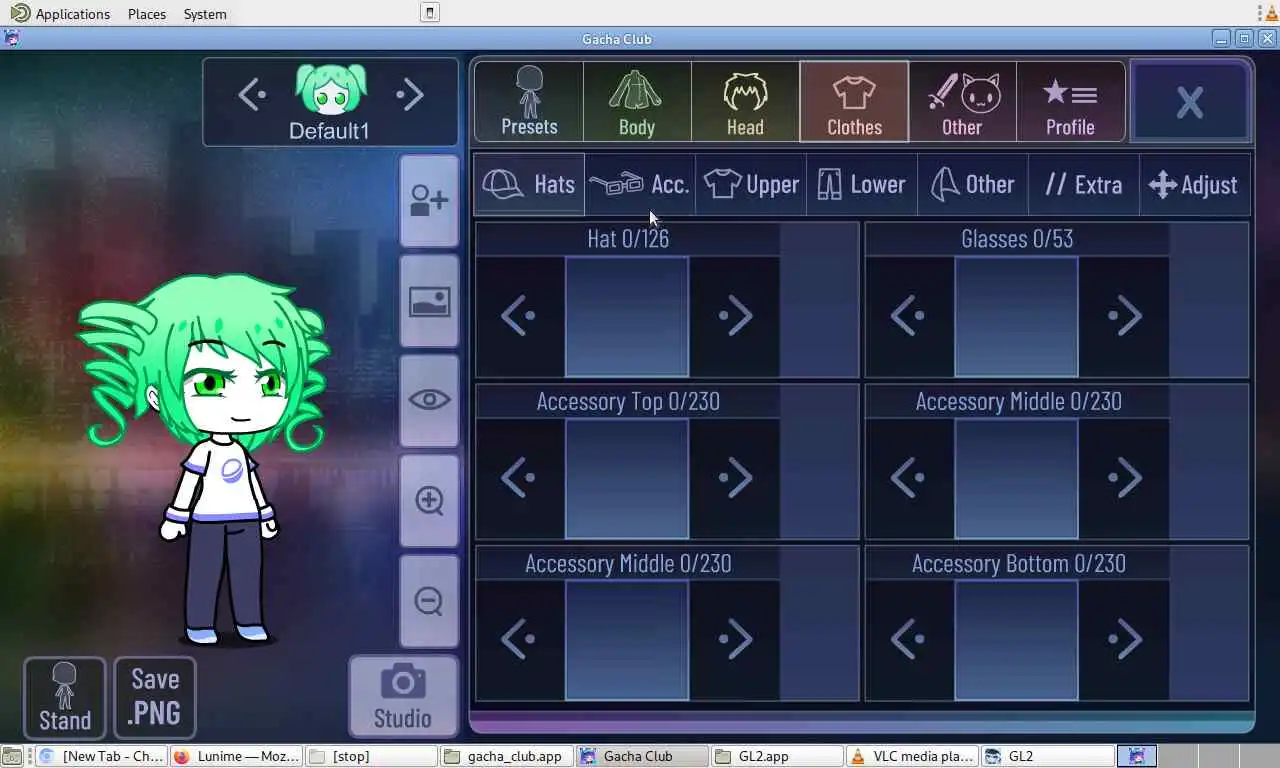
Task: Switch to next character slot
Action: click(x=410, y=95)
